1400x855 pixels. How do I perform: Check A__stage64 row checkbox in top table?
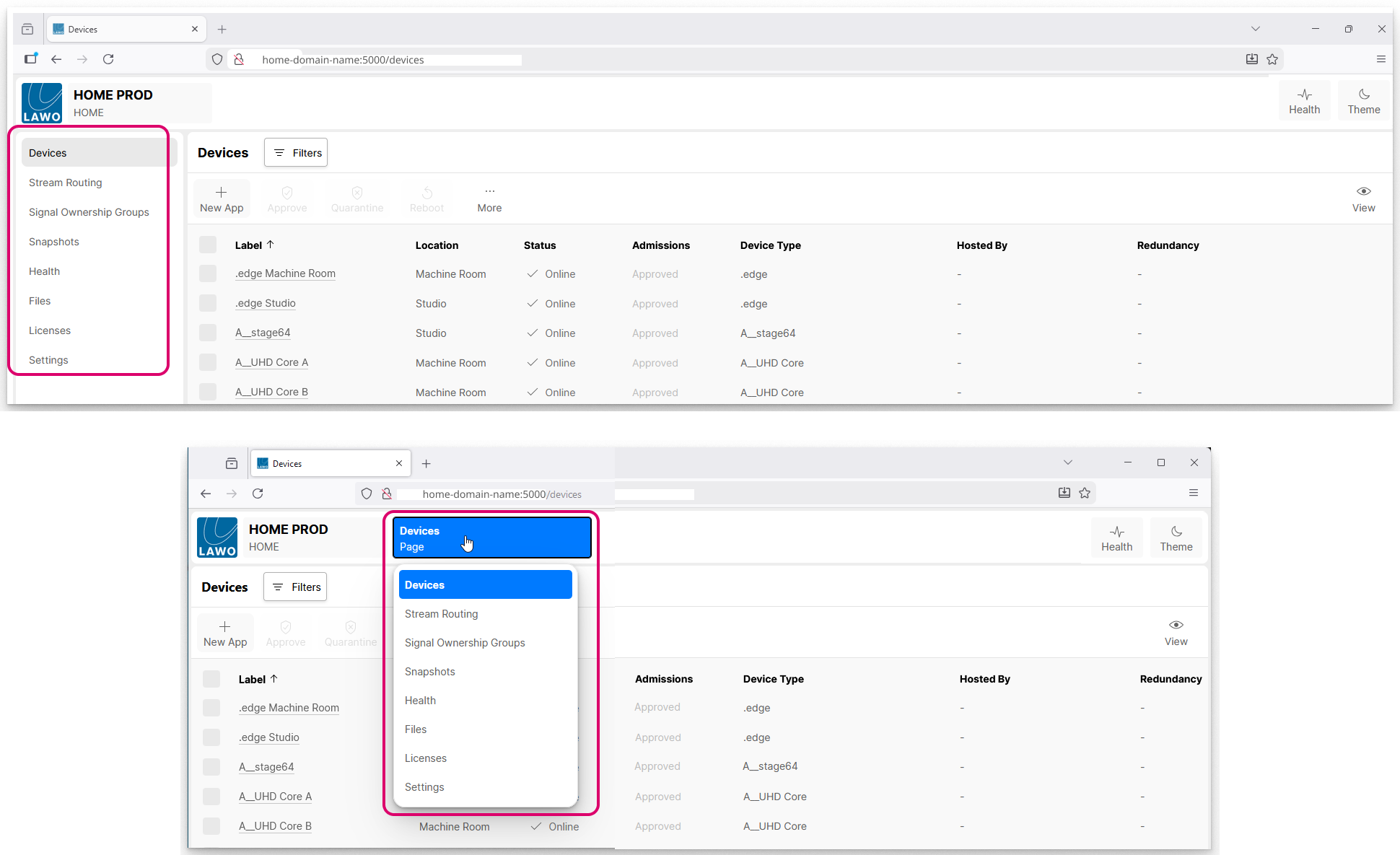208,333
